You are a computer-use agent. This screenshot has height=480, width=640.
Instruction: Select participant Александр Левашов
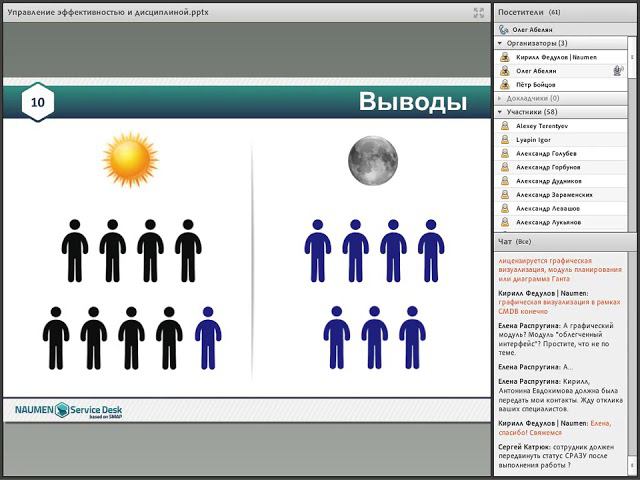[561, 208]
